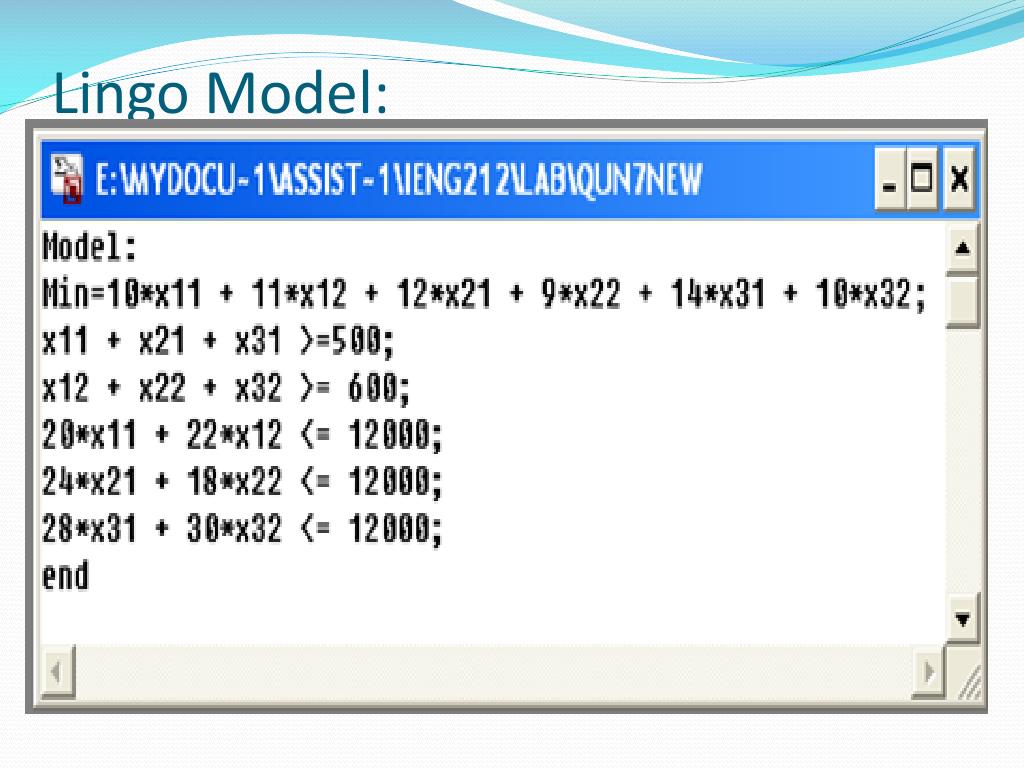This screenshot has width=1024, height=768.
Task: Click the horizontal scrollbar left arrow
Action: pyautogui.click(x=58, y=672)
